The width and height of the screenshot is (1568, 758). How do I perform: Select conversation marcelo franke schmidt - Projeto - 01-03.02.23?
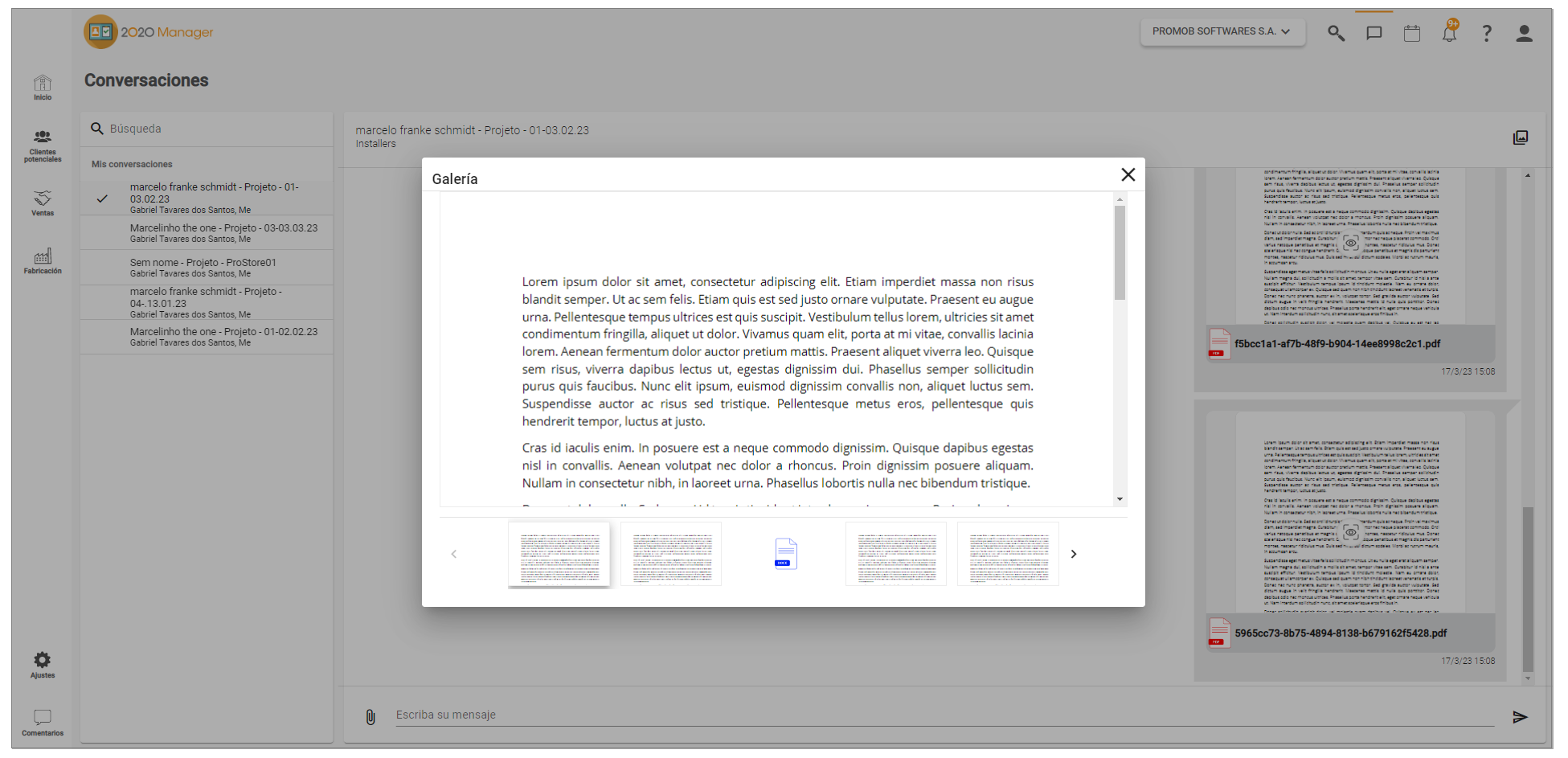pos(207,198)
